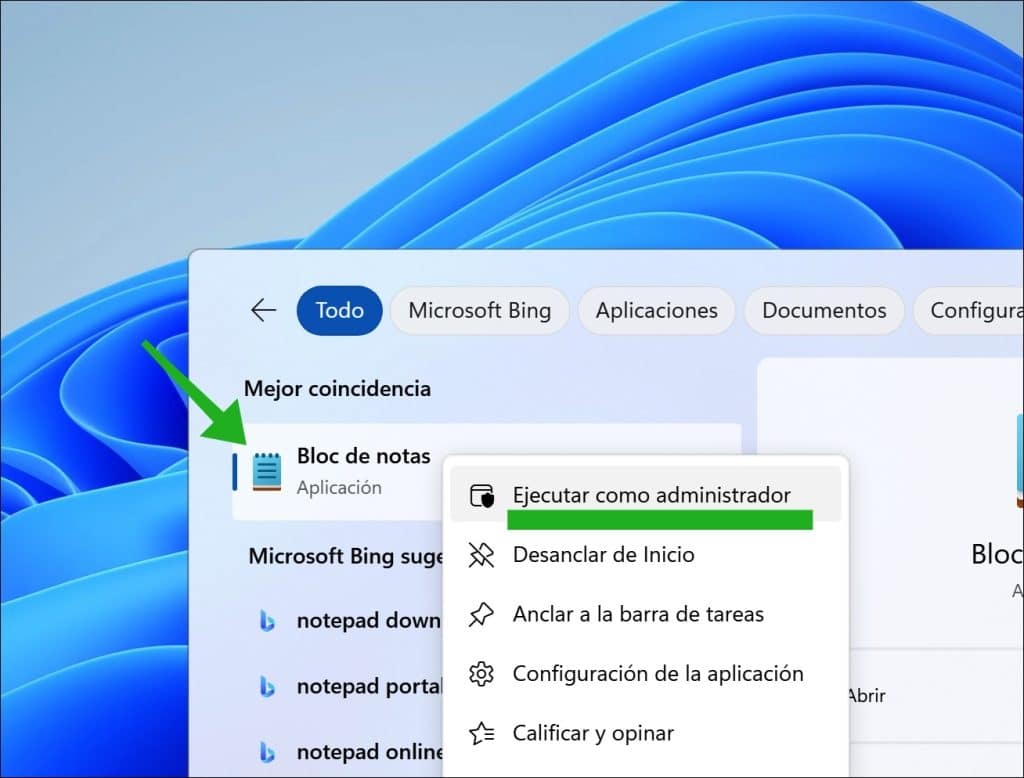Switch to the Aplicaciones tab

[656, 310]
